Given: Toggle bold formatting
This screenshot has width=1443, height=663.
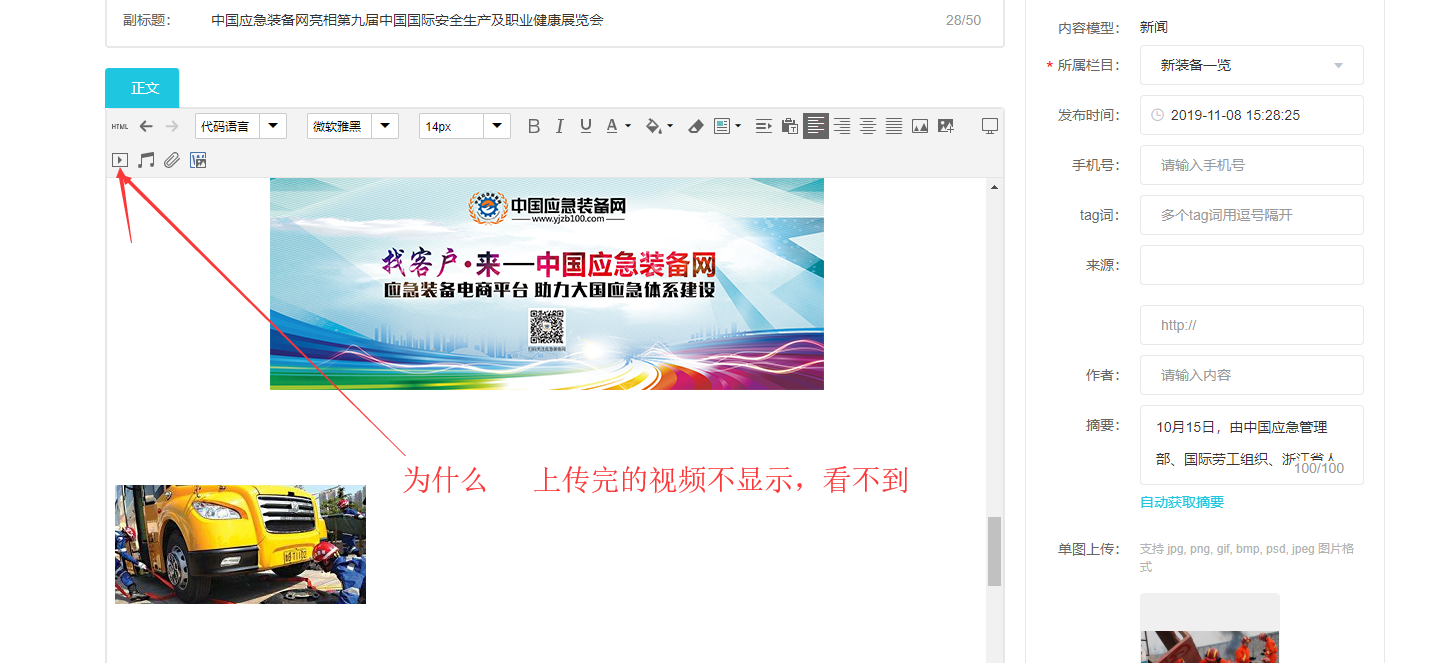Looking at the screenshot, I should (534, 126).
